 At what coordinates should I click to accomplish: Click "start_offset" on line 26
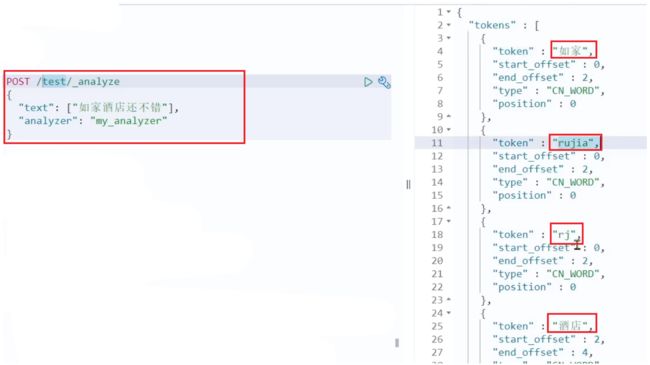(x=534, y=339)
